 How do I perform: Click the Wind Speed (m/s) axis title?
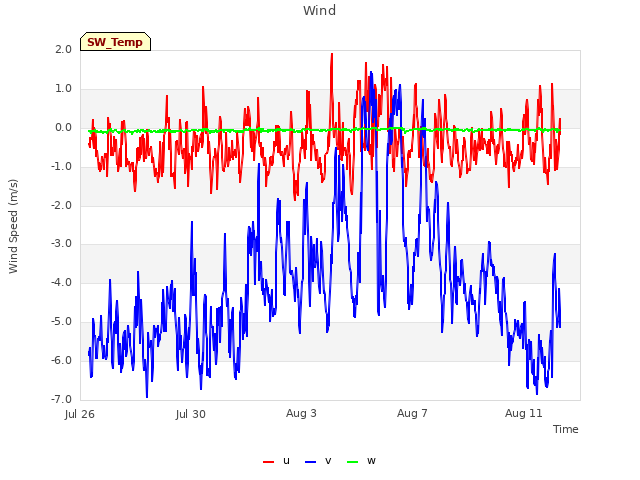13,226
